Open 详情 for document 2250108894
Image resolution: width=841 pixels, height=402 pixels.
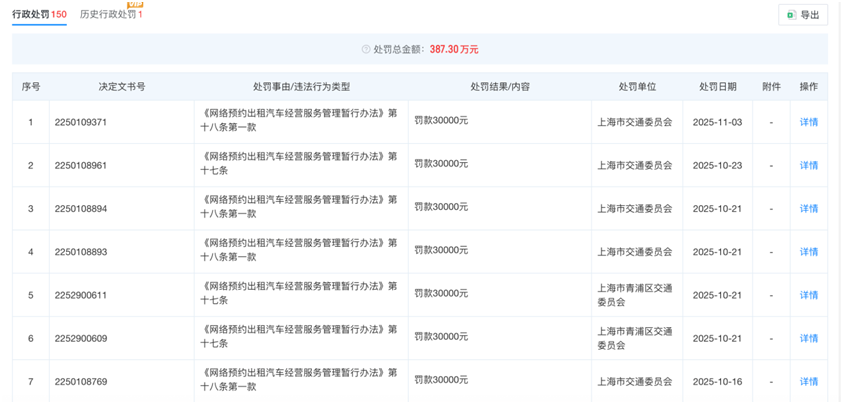click(x=809, y=209)
